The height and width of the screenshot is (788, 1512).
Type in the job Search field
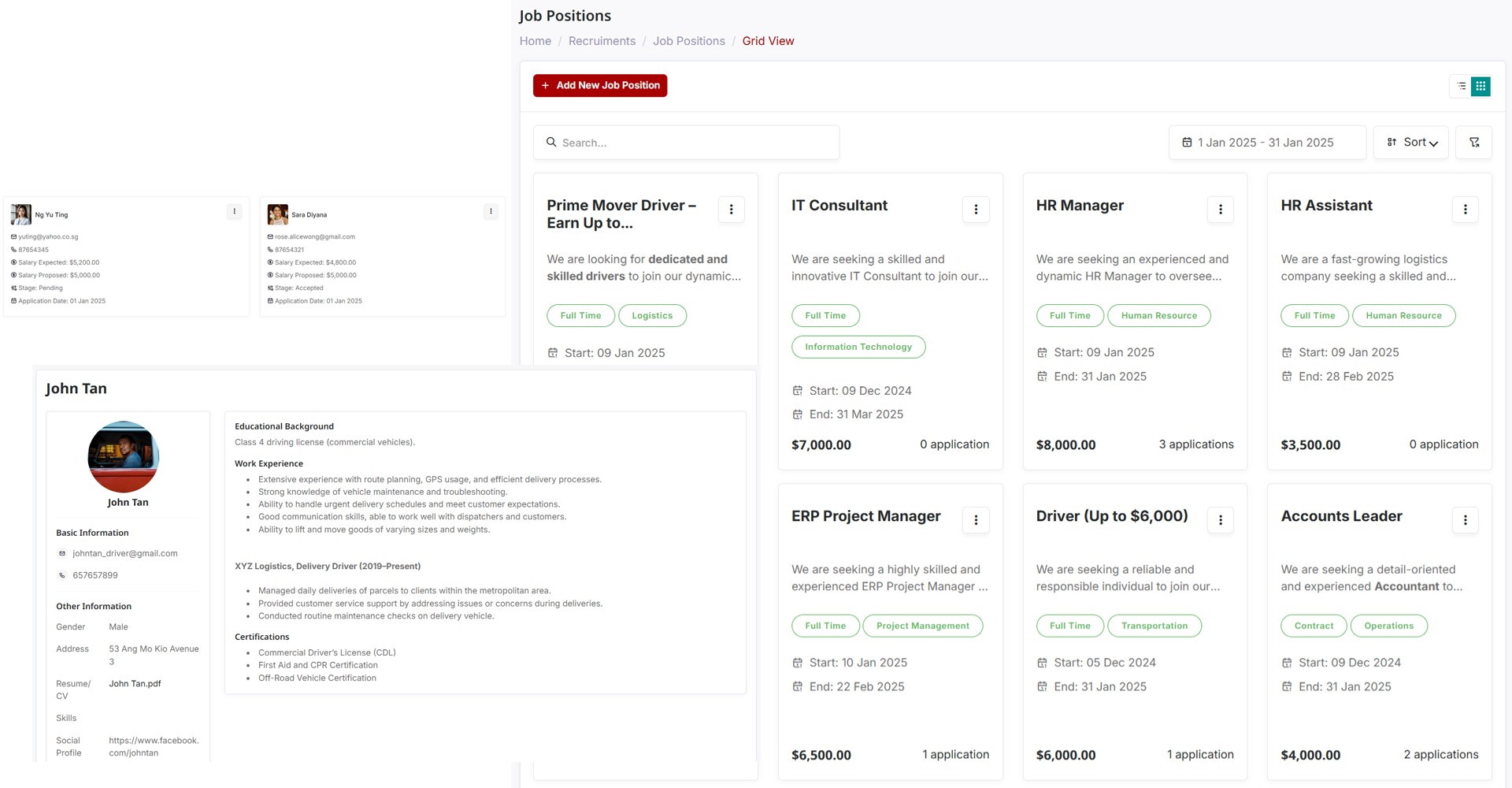pos(693,143)
